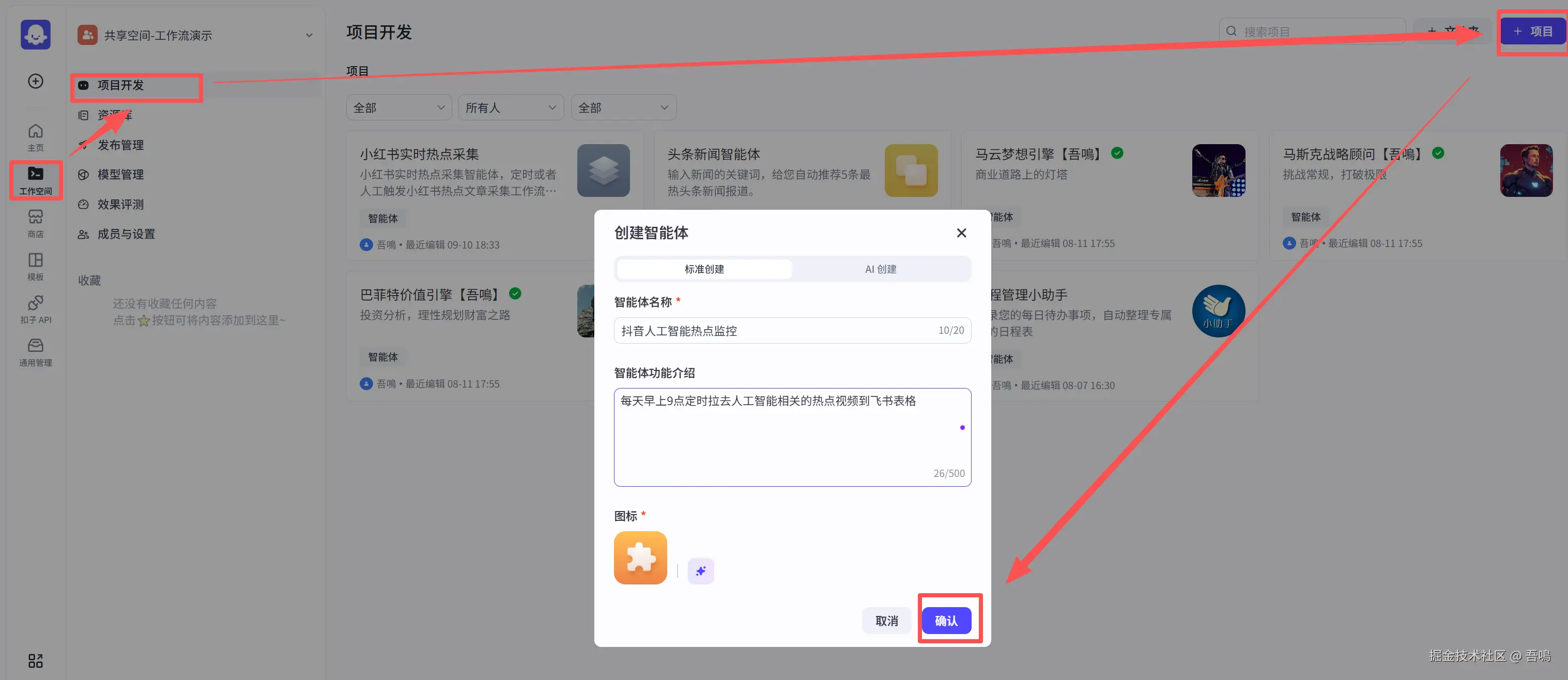Click the Coze logo icon

pyautogui.click(x=35, y=35)
